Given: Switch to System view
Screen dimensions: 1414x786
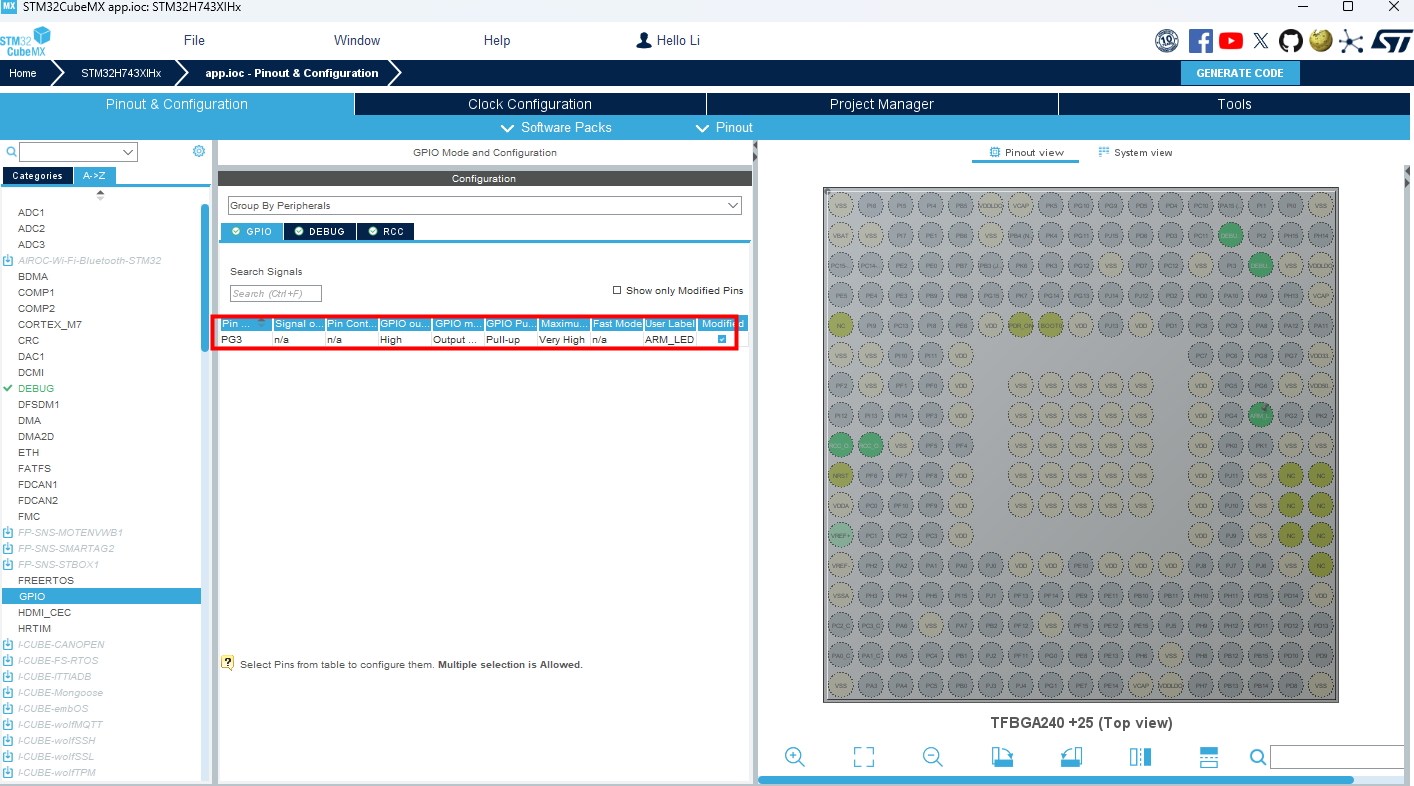Looking at the screenshot, I should point(1135,152).
